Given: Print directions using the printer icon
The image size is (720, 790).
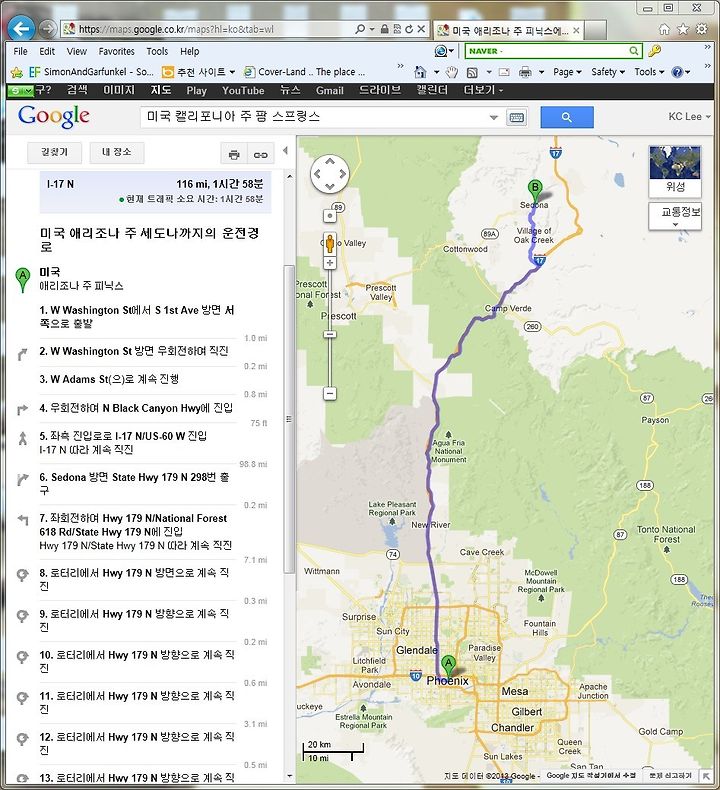Looking at the screenshot, I should pyautogui.click(x=234, y=154).
